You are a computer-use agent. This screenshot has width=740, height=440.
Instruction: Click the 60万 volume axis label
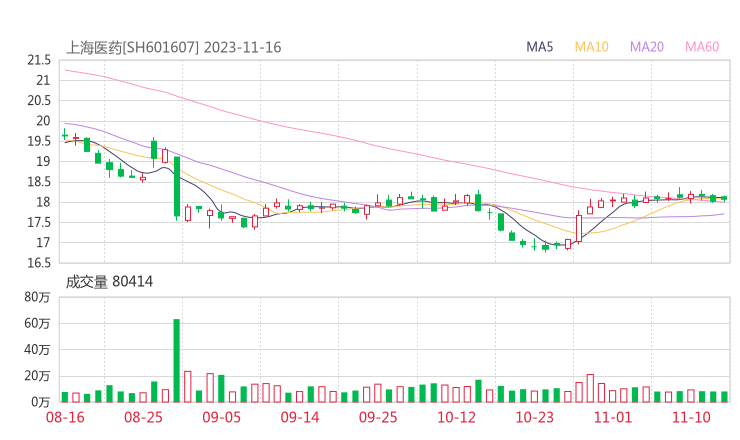coord(37,323)
